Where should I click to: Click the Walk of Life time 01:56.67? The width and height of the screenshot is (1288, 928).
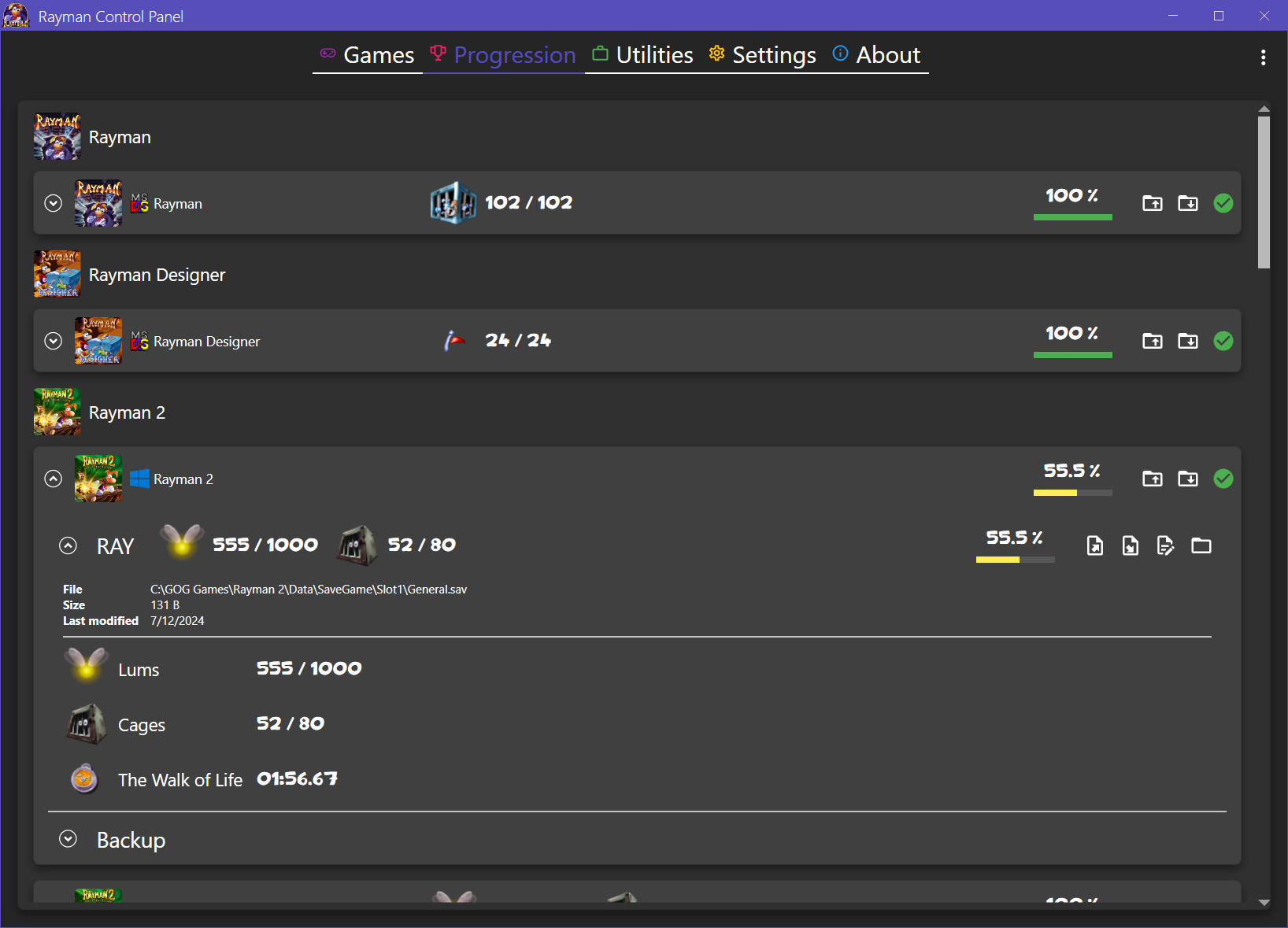pyautogui.click(x=298, y=778)
